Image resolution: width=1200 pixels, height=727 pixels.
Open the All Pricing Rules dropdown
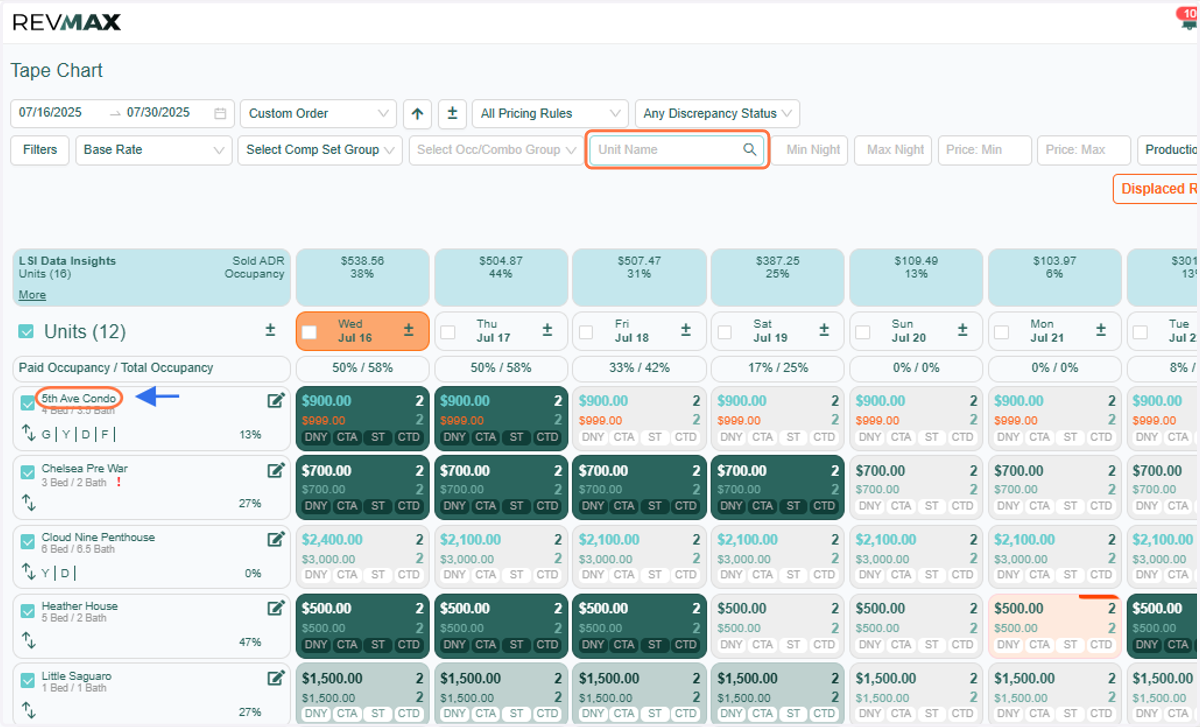[x=550, y=113]
